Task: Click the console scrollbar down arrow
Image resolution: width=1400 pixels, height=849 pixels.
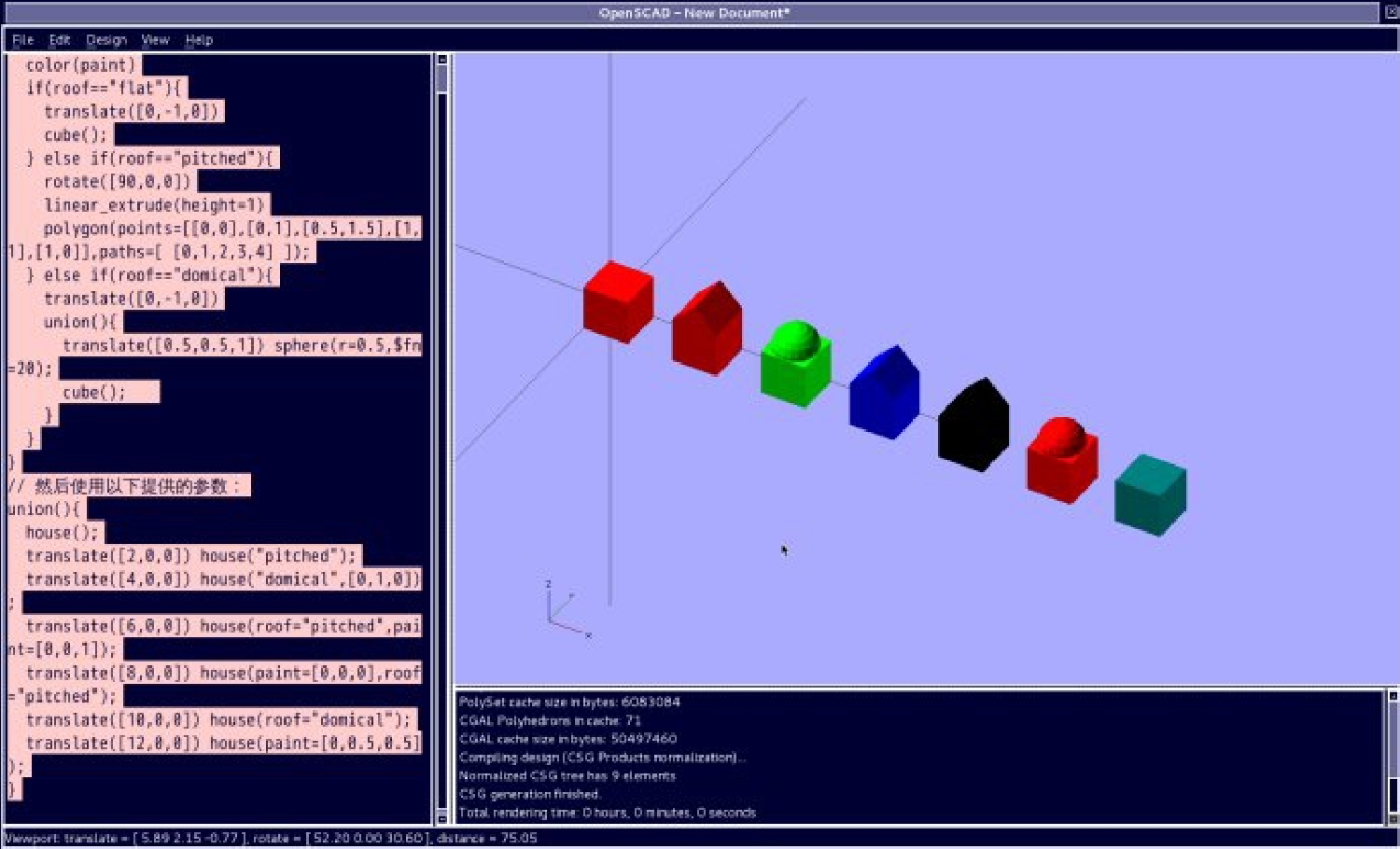Action: point(1392,818)
